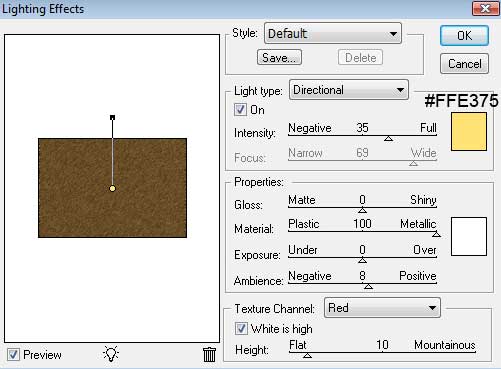Click the Under label on Exposure slider
The height and width of the screenshot is (369, 501).
[303, 250]
